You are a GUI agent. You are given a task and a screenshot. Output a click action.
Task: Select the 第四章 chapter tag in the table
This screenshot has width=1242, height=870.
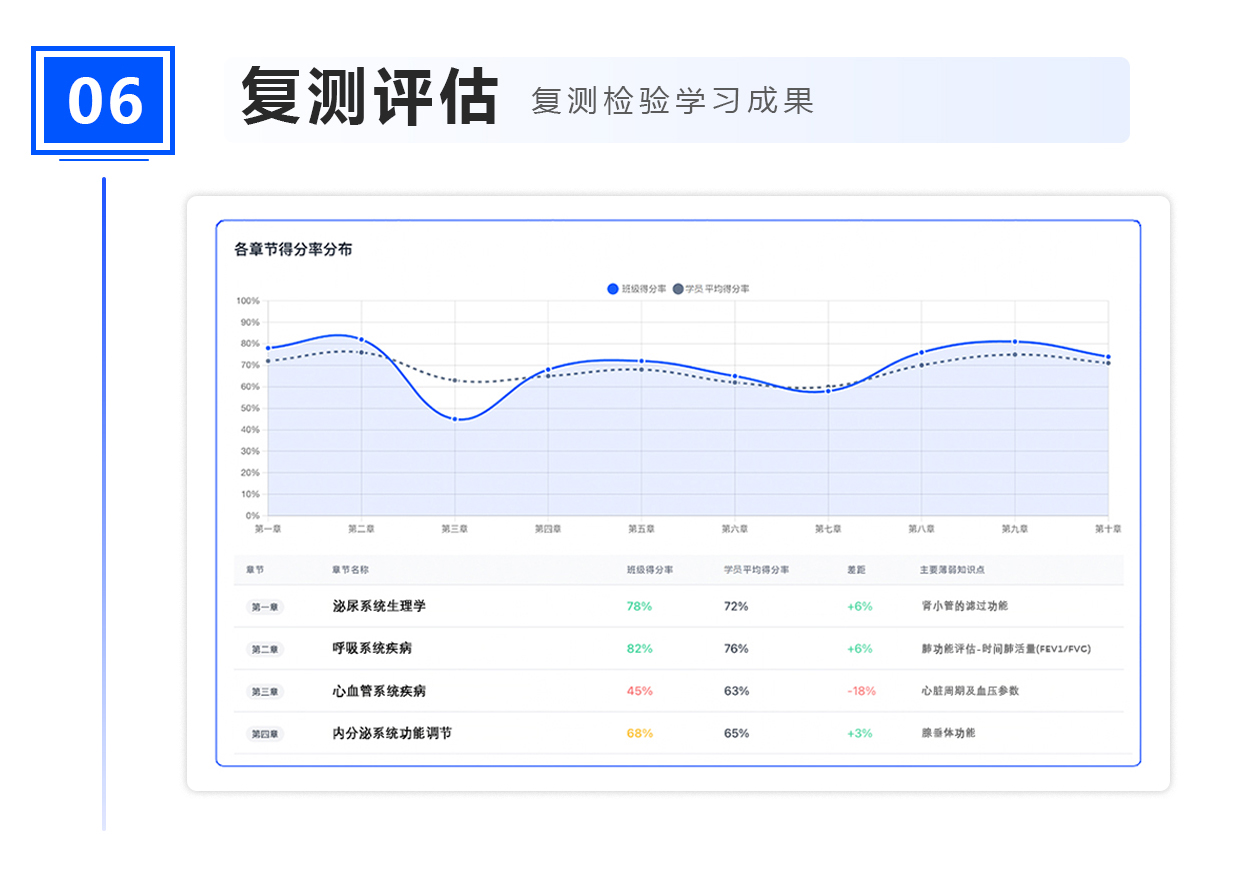click(x=265, y=734)
